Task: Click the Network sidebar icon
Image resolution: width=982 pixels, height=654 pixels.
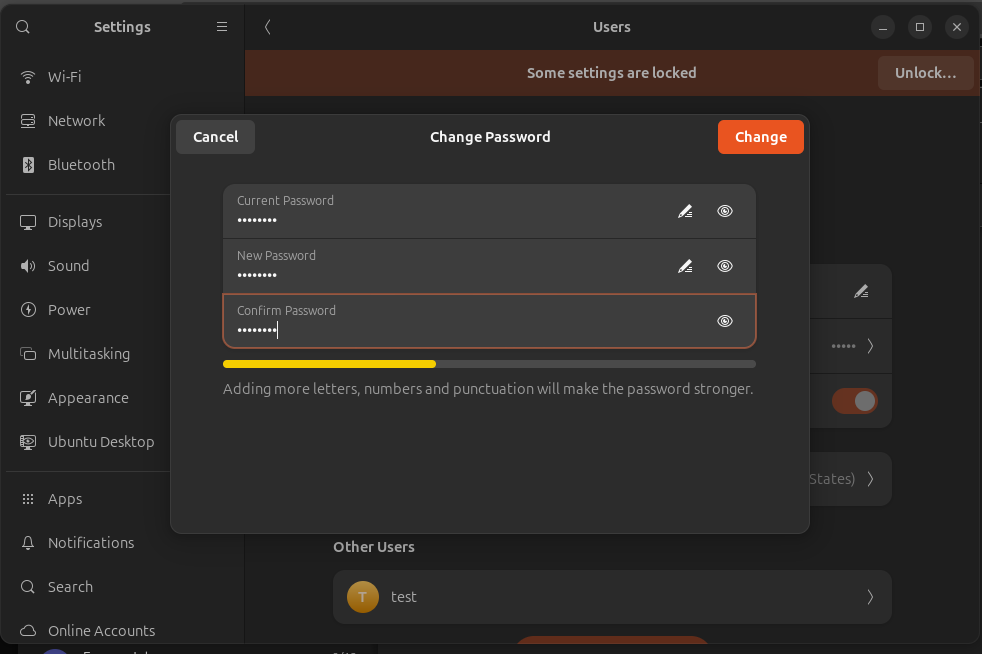Action: click(x=28, y=121)
